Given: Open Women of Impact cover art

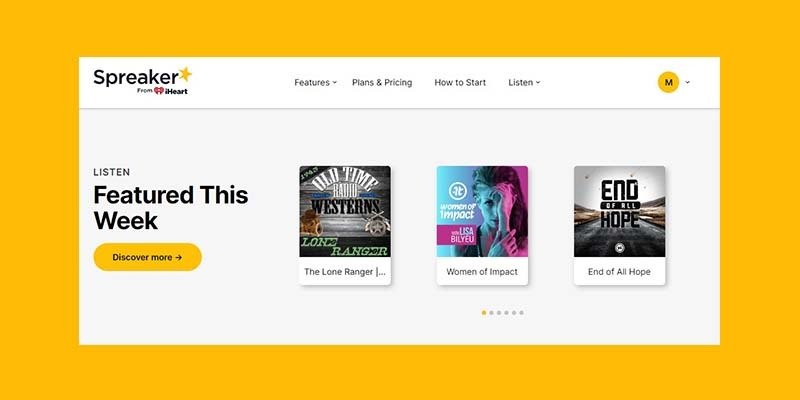Looking at the screenshot, I should pos(482,211).
